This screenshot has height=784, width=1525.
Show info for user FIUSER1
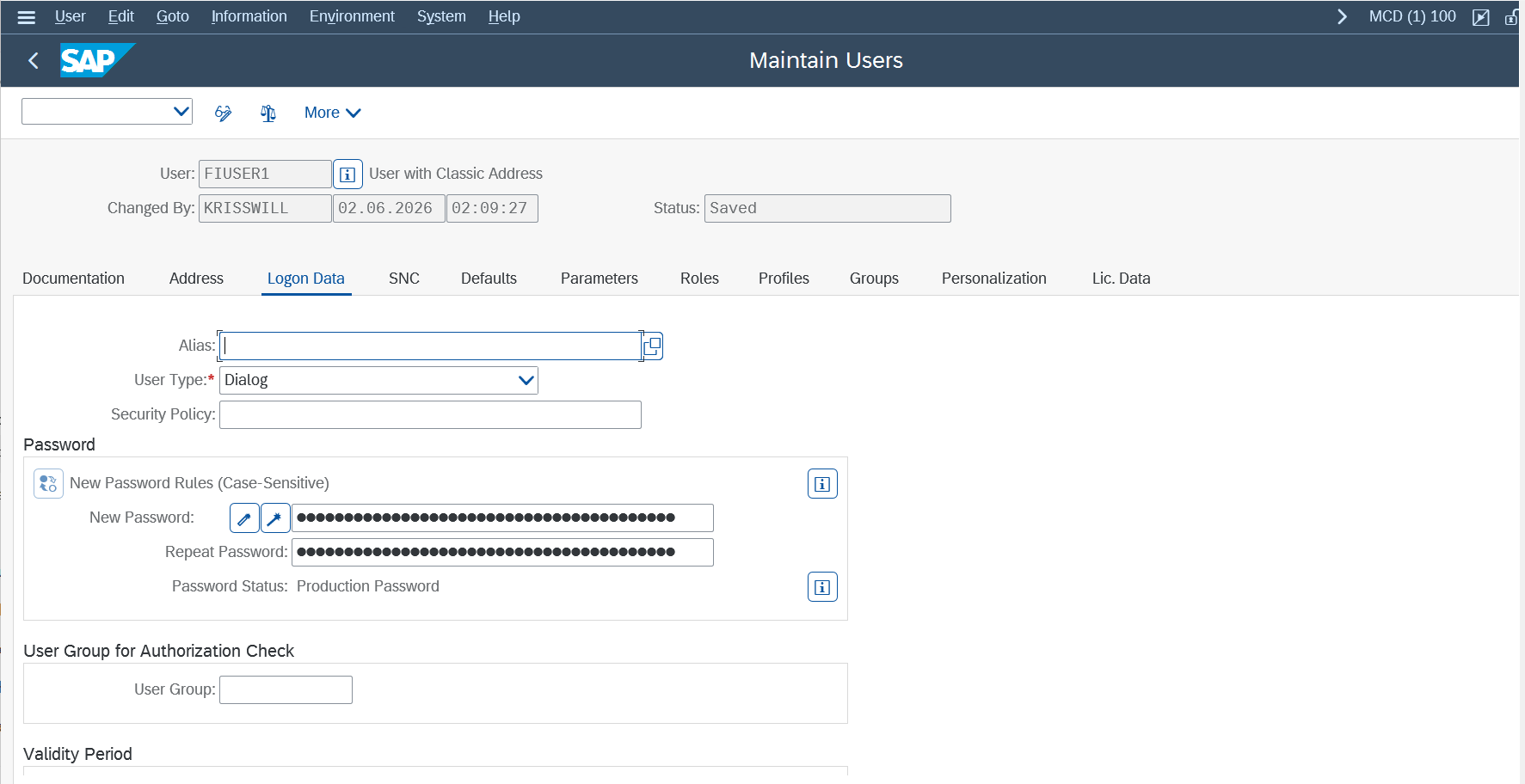point(347,175)
